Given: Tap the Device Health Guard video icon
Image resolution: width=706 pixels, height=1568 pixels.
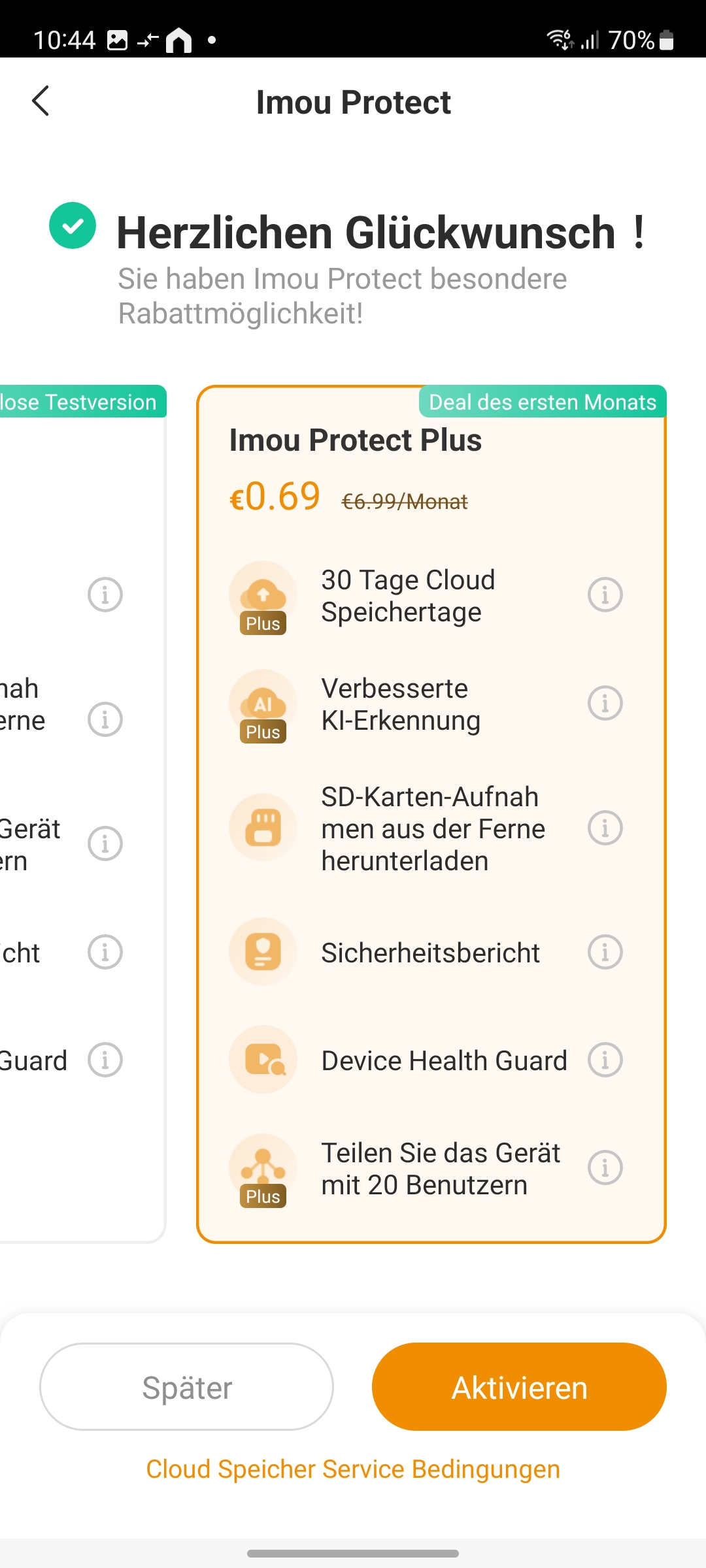Looking at the screenshot, I should click(x=263, y=1060).
